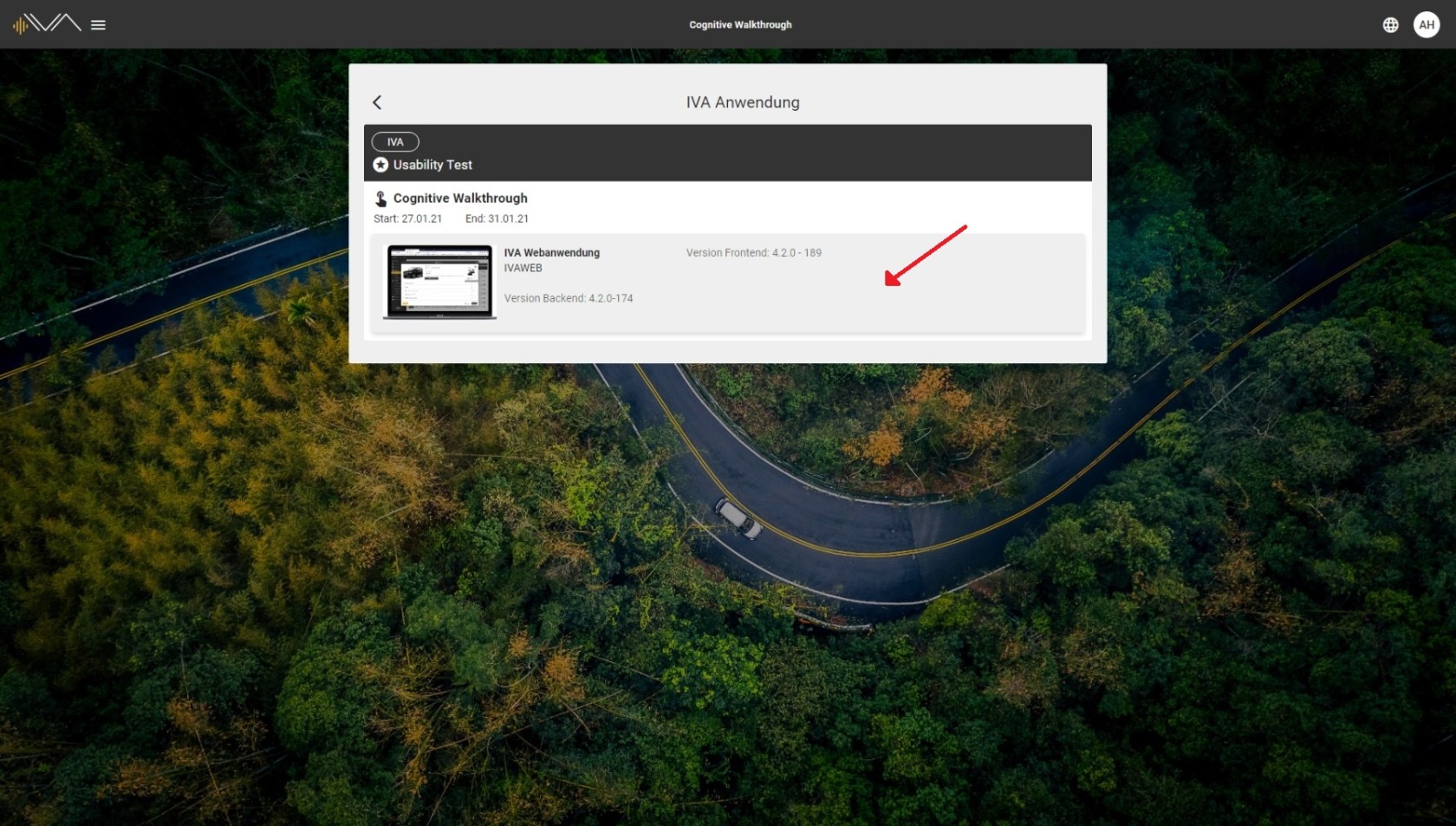Open the hamburger menu
The width and height of the screenshot is (1456, 826).
[99, 25]
